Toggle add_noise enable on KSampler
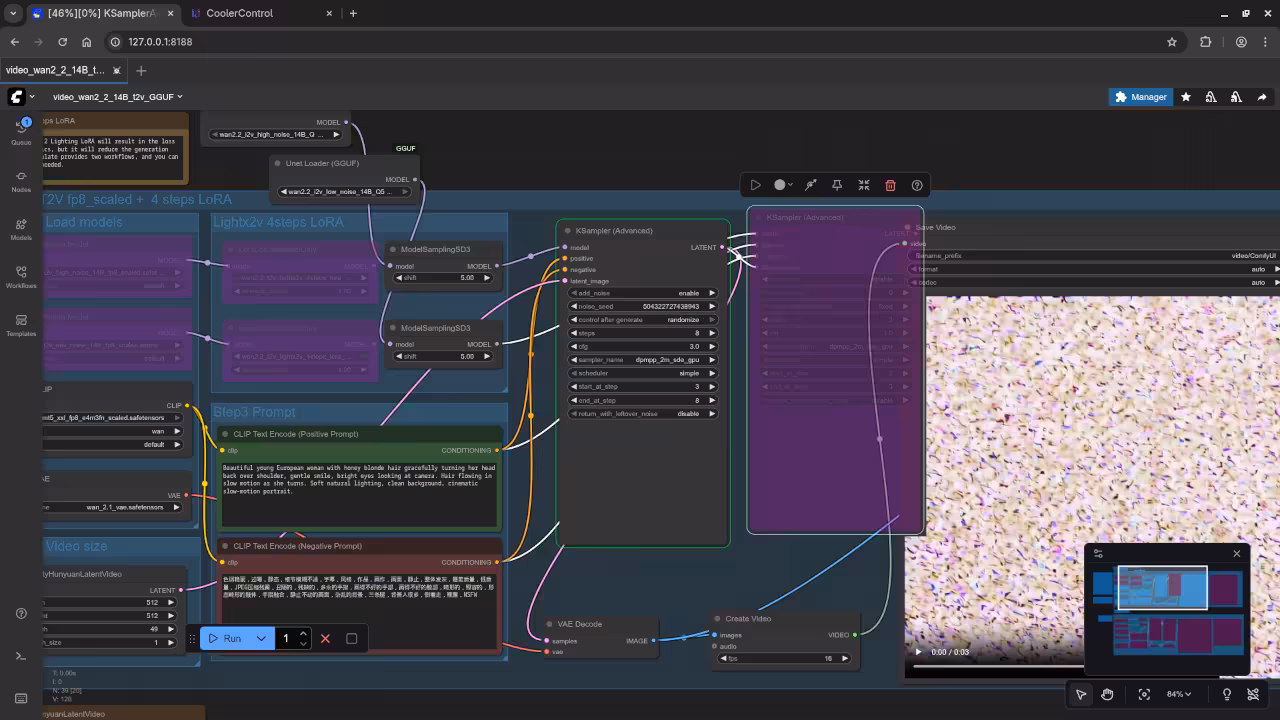This screenshot has width=1280, height=720. tap(642, 293)
